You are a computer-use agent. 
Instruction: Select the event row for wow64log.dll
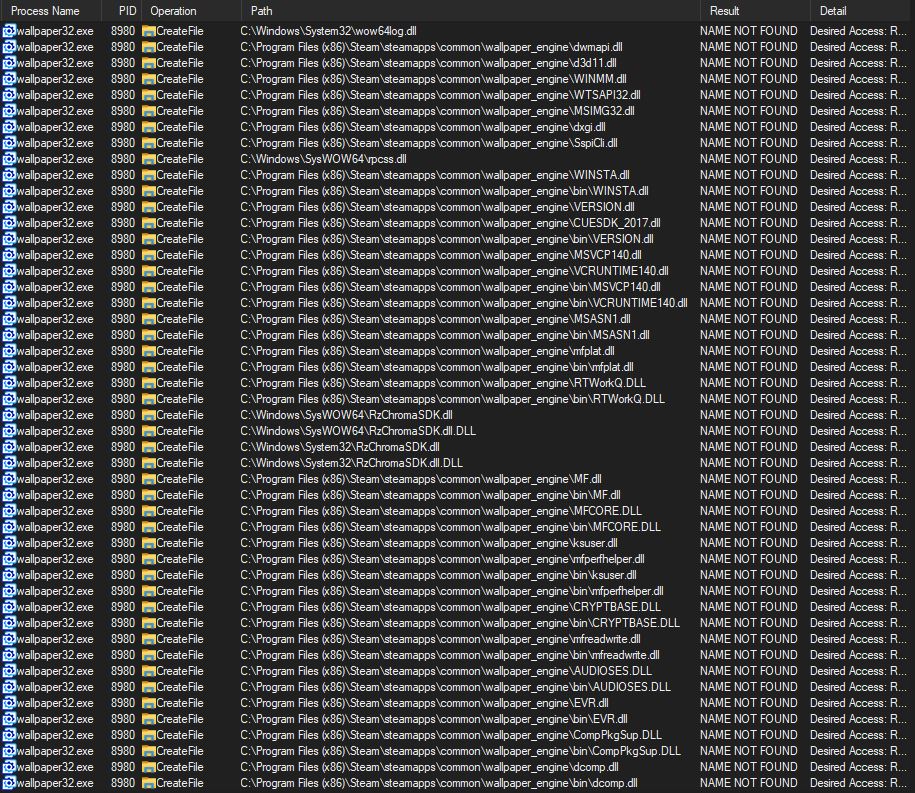[400, 31]
